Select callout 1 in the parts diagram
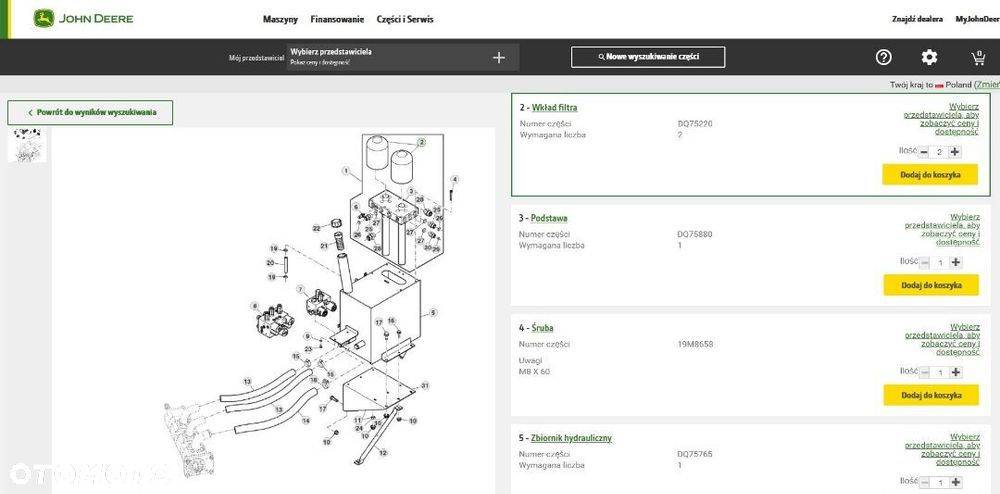The width and height of the screenshot is (1000, 494). [x=346, y=171]
